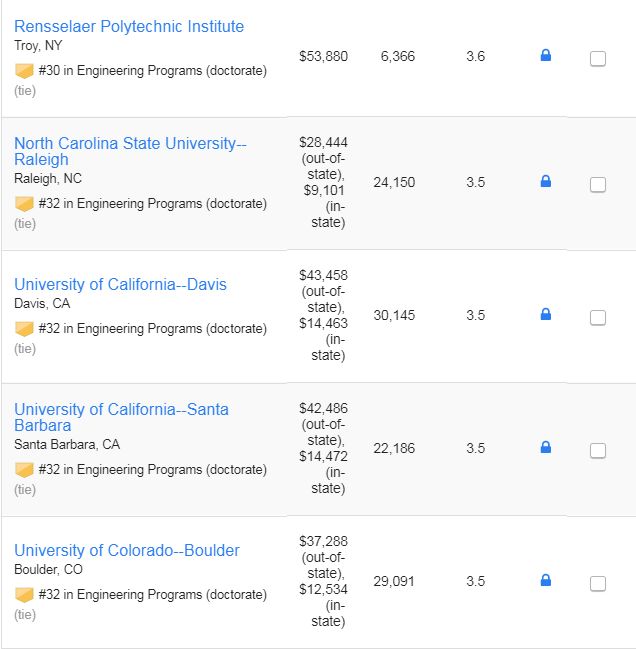Click ranking badge icon for Rensselaer Polytechnic

(x=24, y=71)
